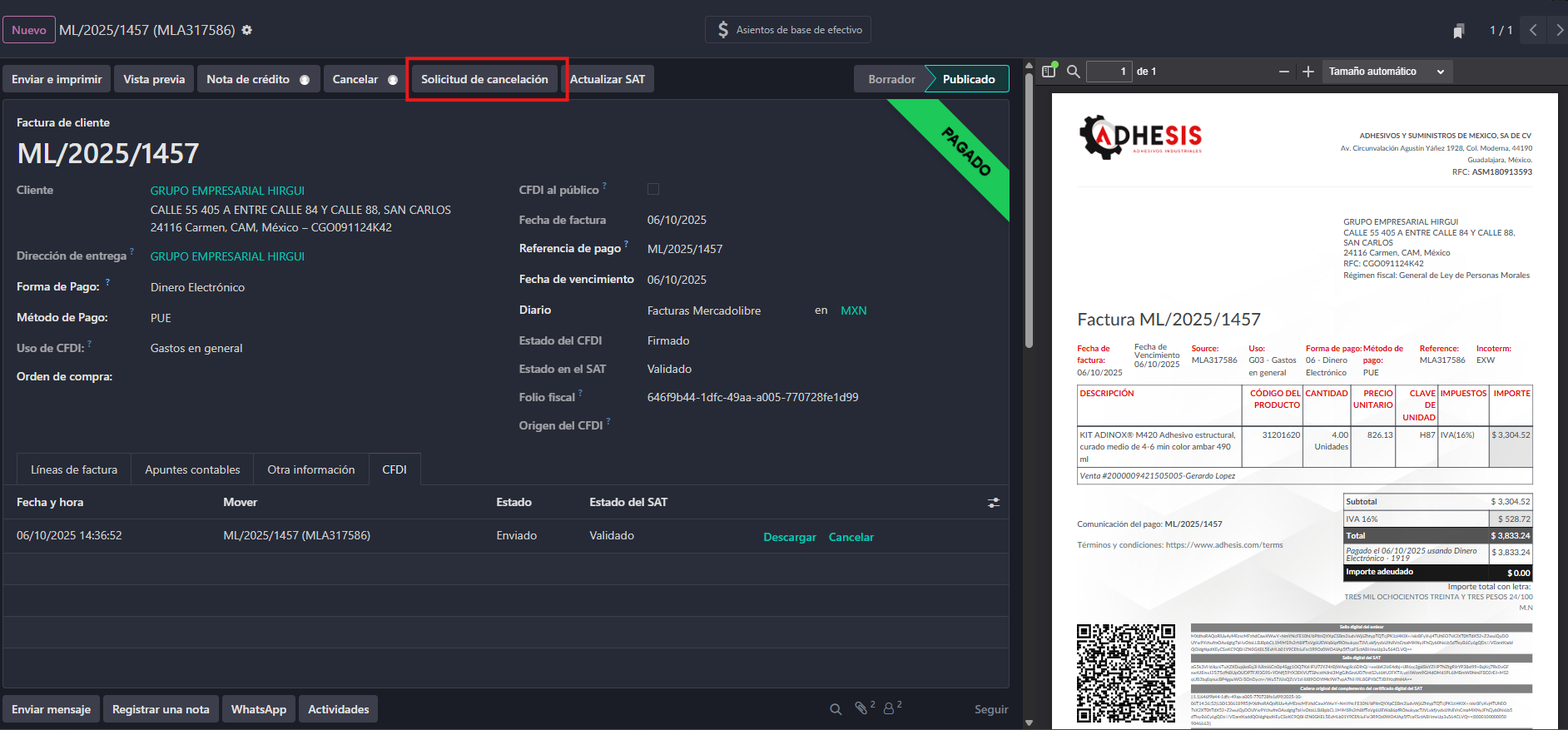
Task: Go to the next record arrow
Action: coord(1559,30)
